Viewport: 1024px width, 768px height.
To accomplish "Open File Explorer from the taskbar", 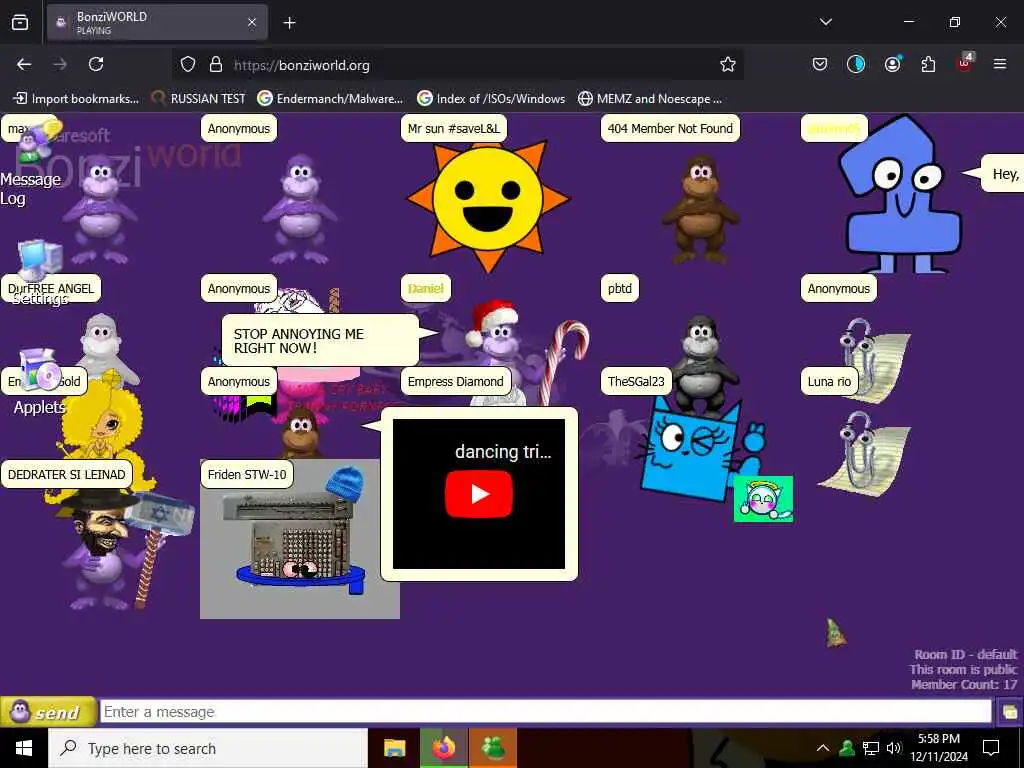I will (x=394, y=748).
